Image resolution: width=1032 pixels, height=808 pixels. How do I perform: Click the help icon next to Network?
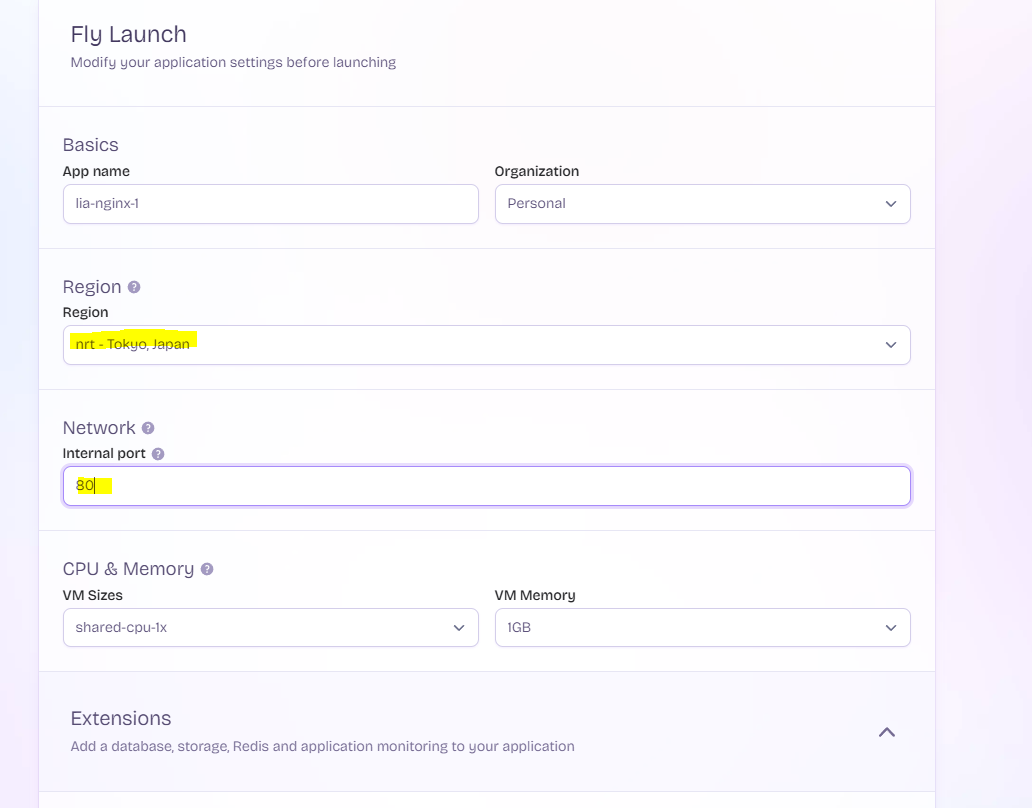pos(148,428)
